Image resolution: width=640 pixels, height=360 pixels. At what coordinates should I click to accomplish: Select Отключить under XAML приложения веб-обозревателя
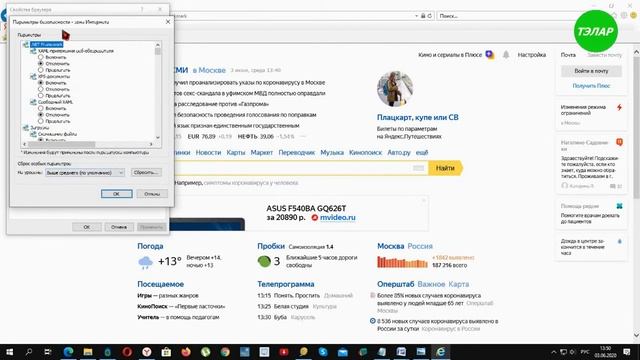[x=40, y=64]
